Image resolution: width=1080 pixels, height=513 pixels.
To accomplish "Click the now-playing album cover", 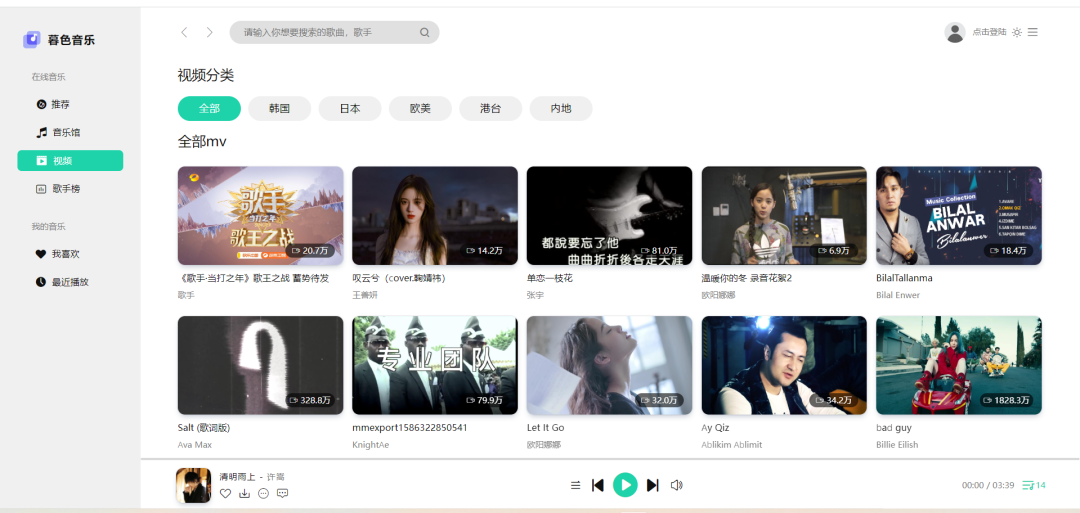I will click(194, 485).
